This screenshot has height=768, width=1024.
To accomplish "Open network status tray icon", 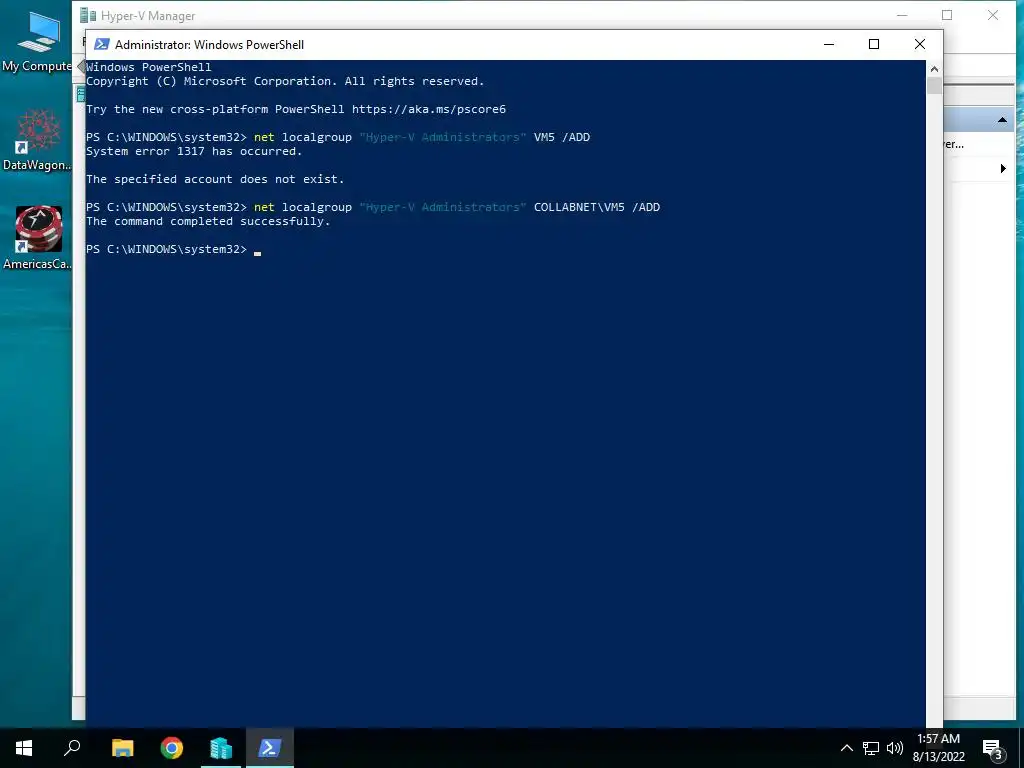I will (871, 748).
